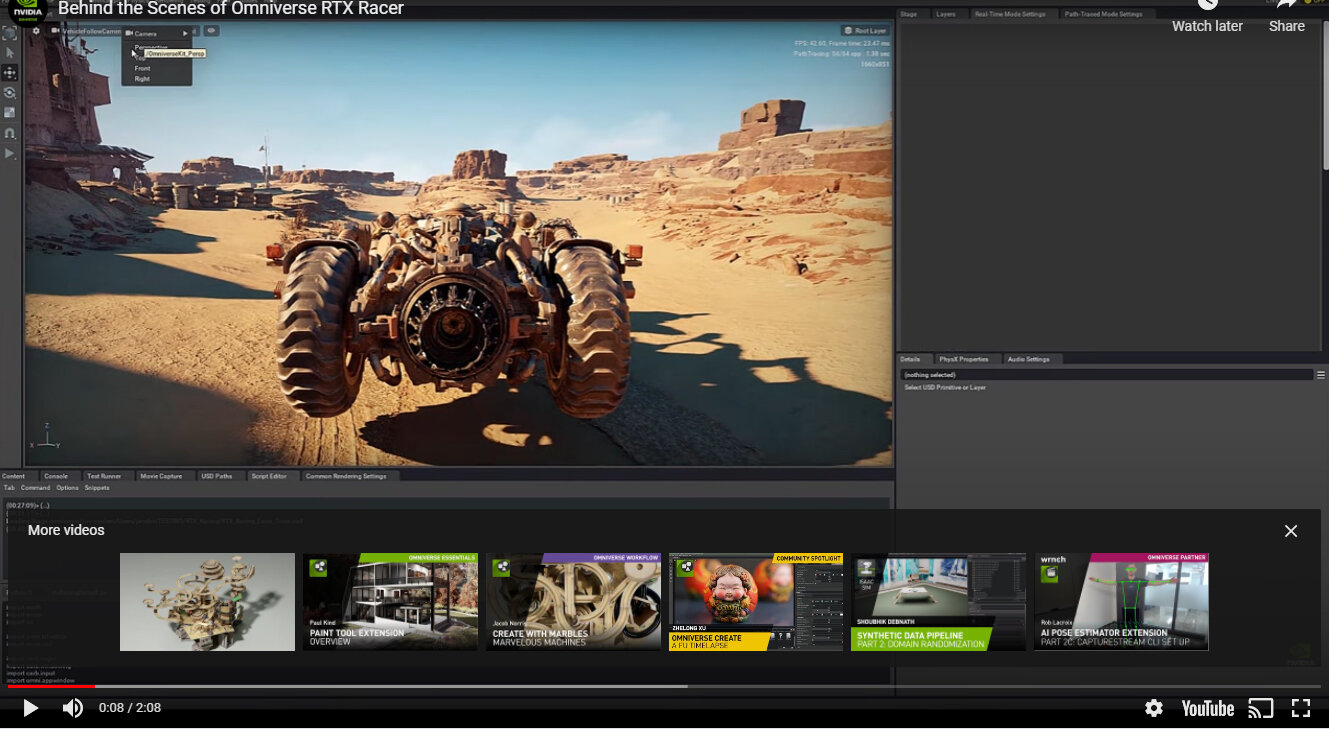Click Share button
1329x732 pixels.
1287,18
